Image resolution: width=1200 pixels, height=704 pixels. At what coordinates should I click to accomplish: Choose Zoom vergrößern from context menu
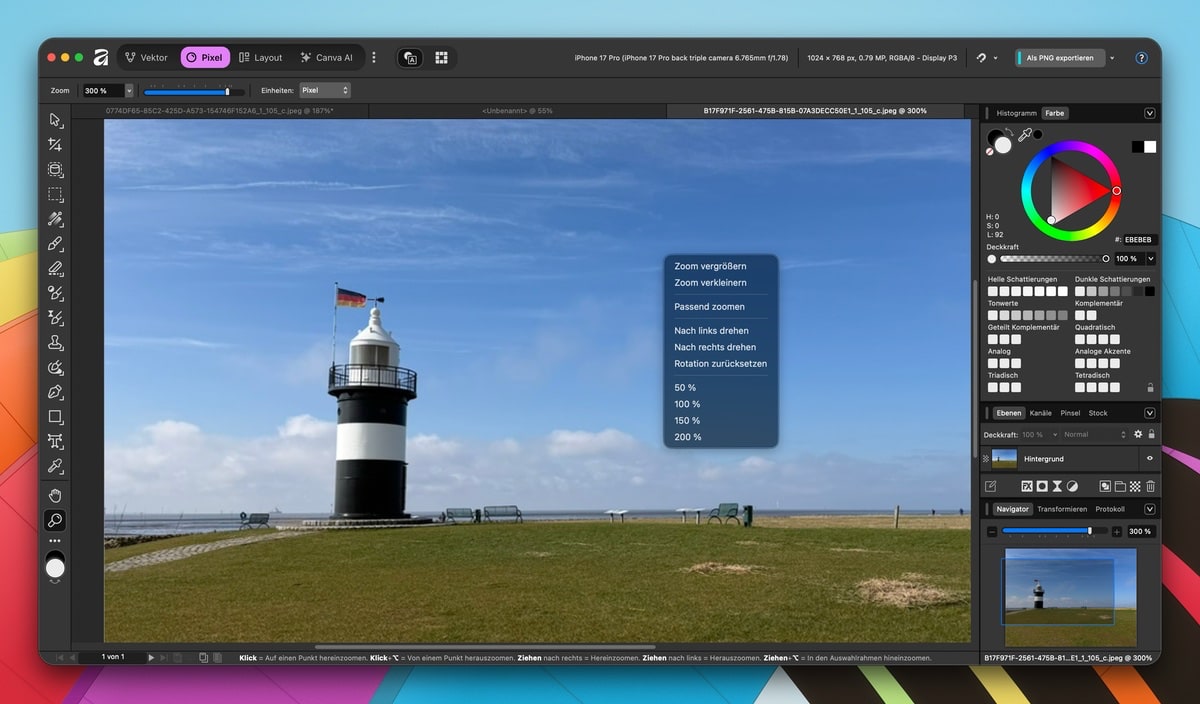point(710,266)
